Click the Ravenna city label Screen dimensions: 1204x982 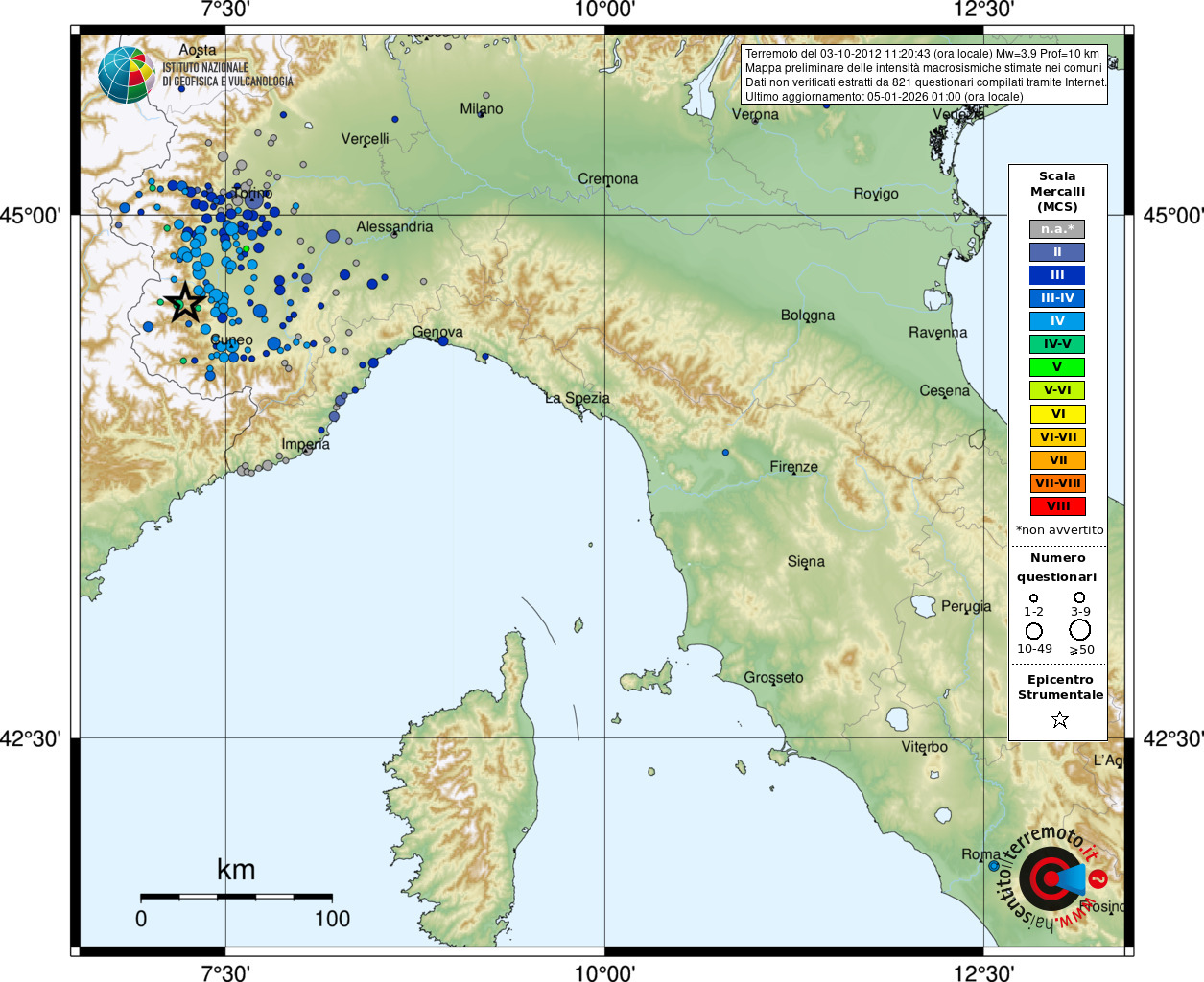tap(938, 333)
